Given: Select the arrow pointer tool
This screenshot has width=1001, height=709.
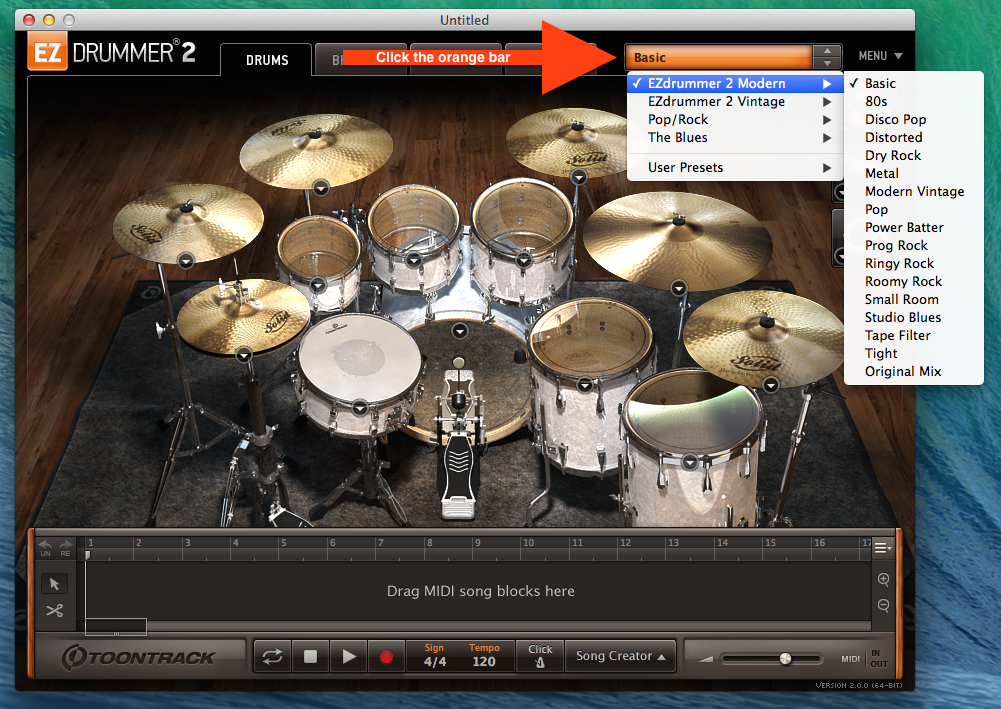Looking at the screenshot, I should tap(54, 584).
